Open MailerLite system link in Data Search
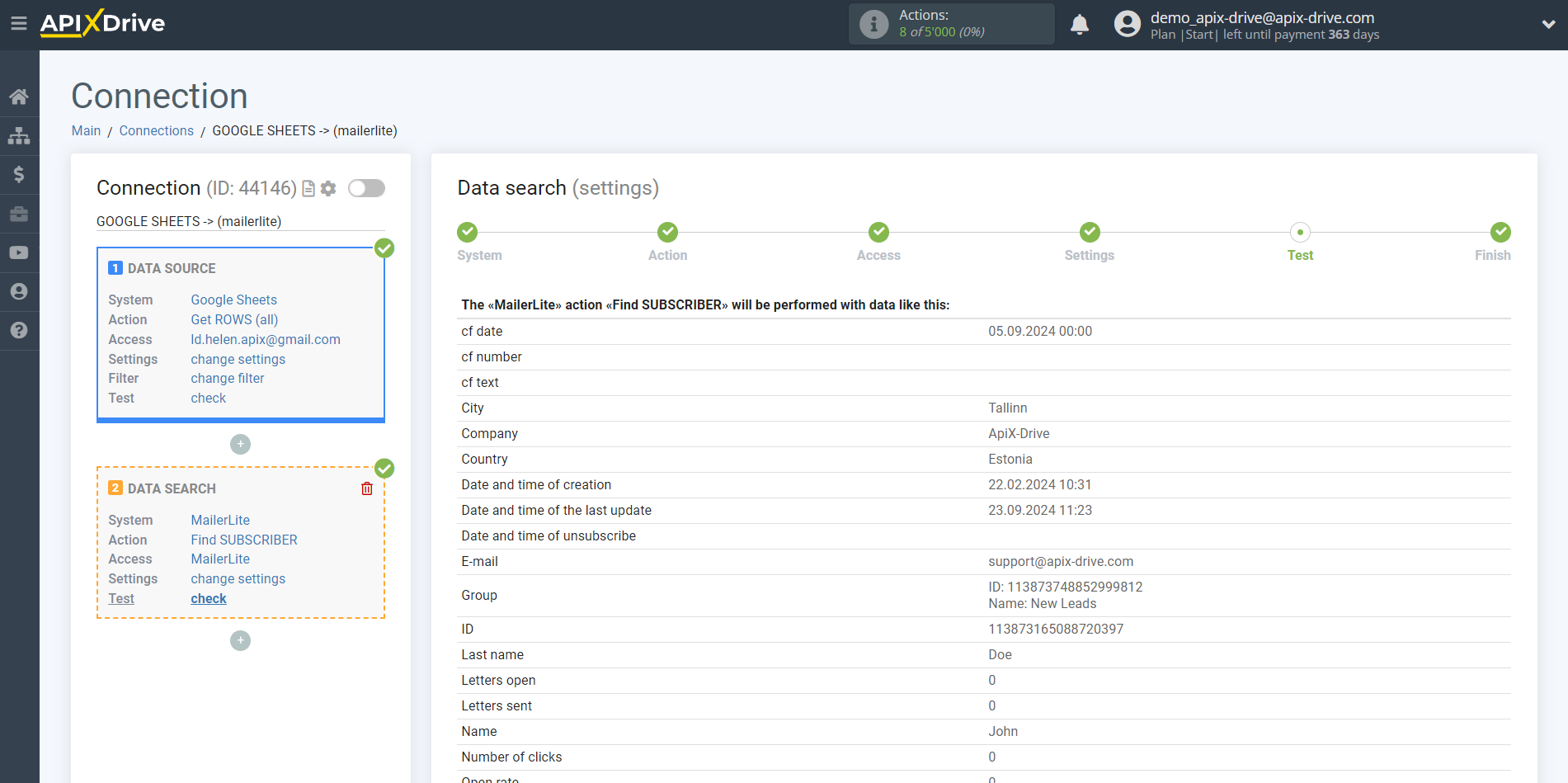The width and height of the screenshot is (1568, 783). coord(220,521)
